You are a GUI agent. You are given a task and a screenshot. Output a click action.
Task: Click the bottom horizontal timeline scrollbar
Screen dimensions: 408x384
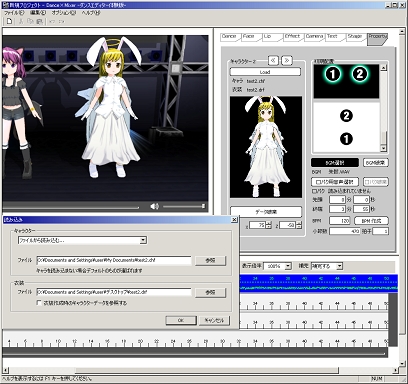201,370
